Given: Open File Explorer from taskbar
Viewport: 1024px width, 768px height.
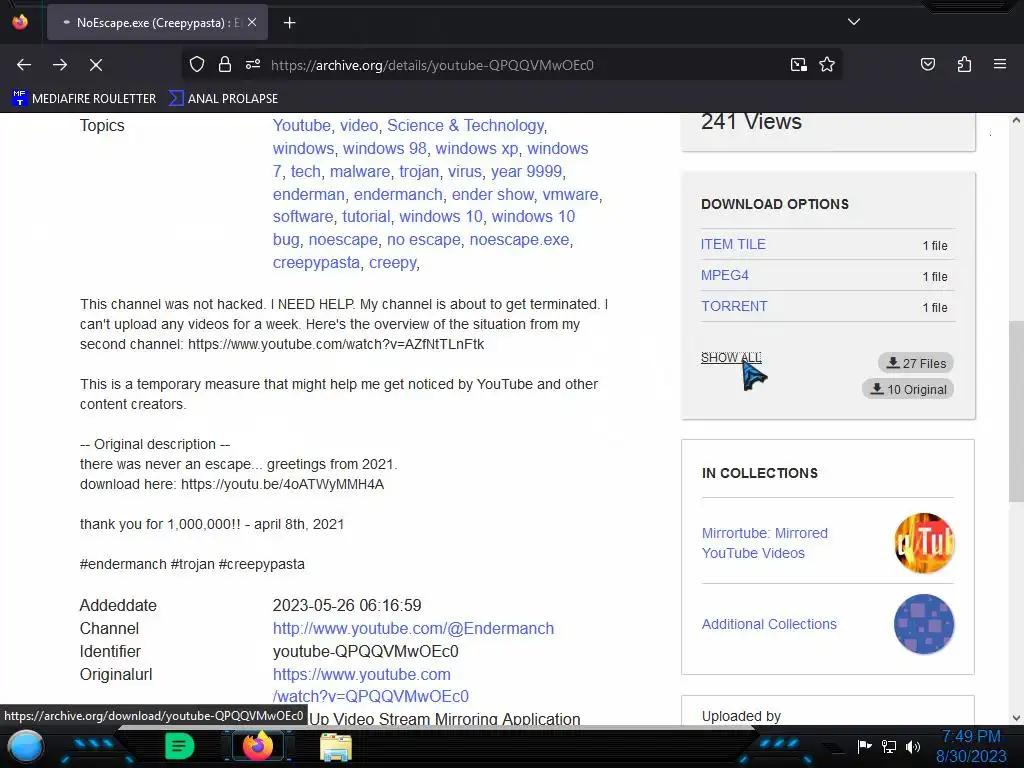Looking at the screenshot, I should pyautogui.click(x=336, y=746).
